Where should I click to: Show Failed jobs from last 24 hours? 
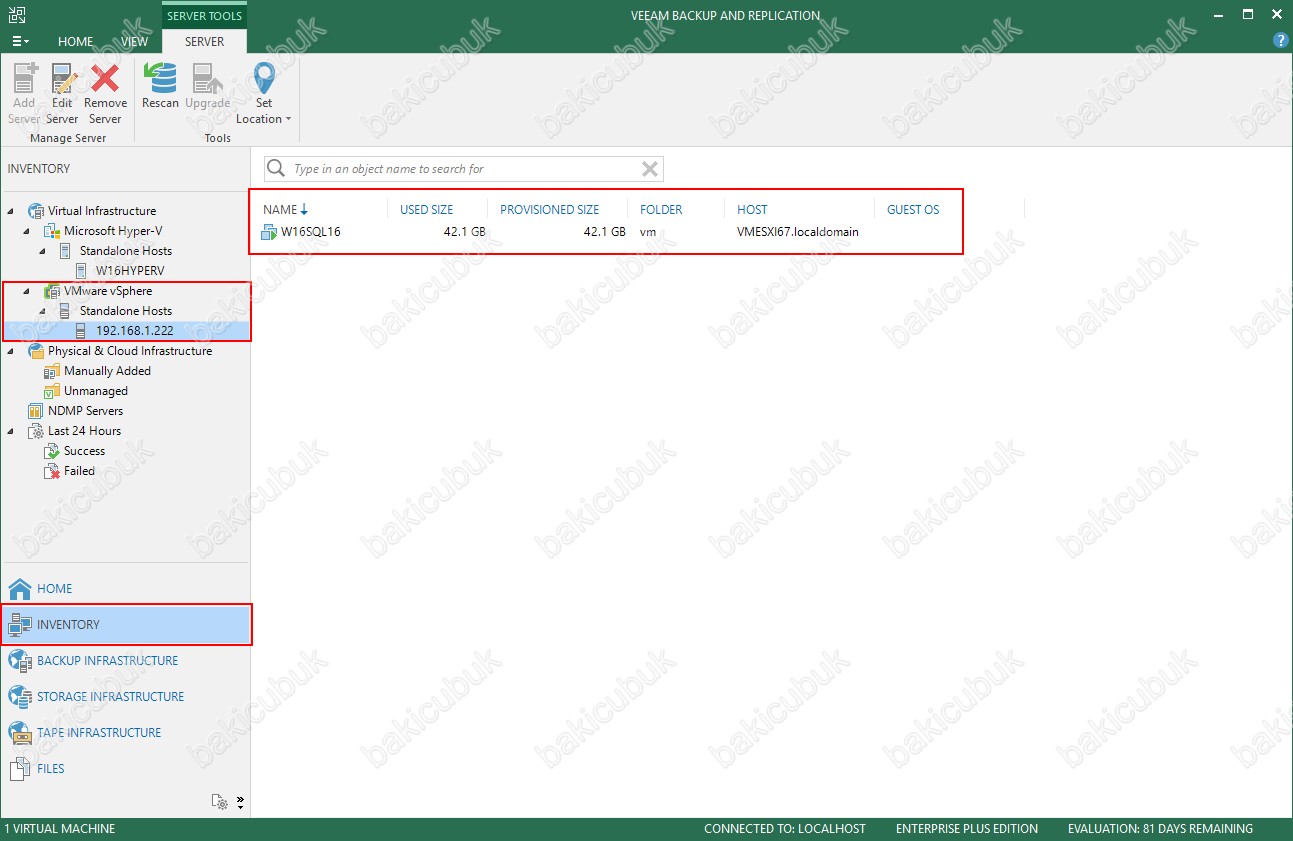[80, 471]
